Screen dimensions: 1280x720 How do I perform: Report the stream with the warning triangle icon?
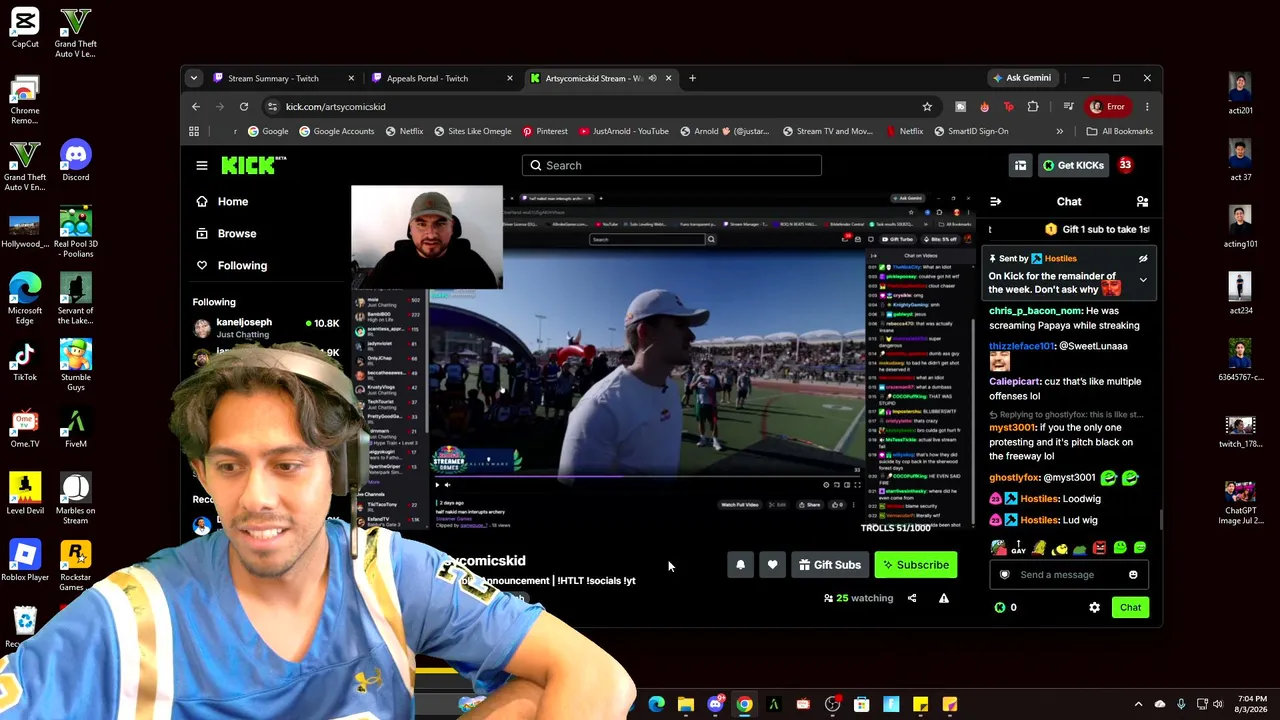[943, 598]
